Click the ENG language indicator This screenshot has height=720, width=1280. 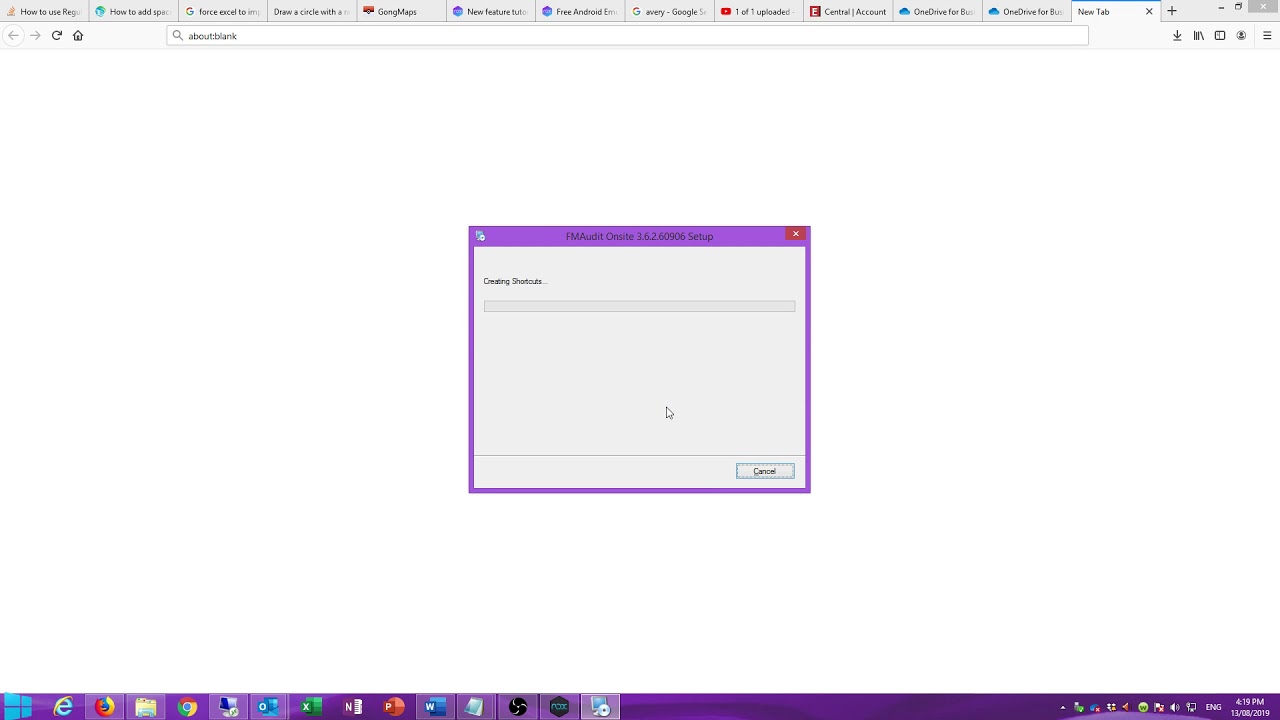1213,708
